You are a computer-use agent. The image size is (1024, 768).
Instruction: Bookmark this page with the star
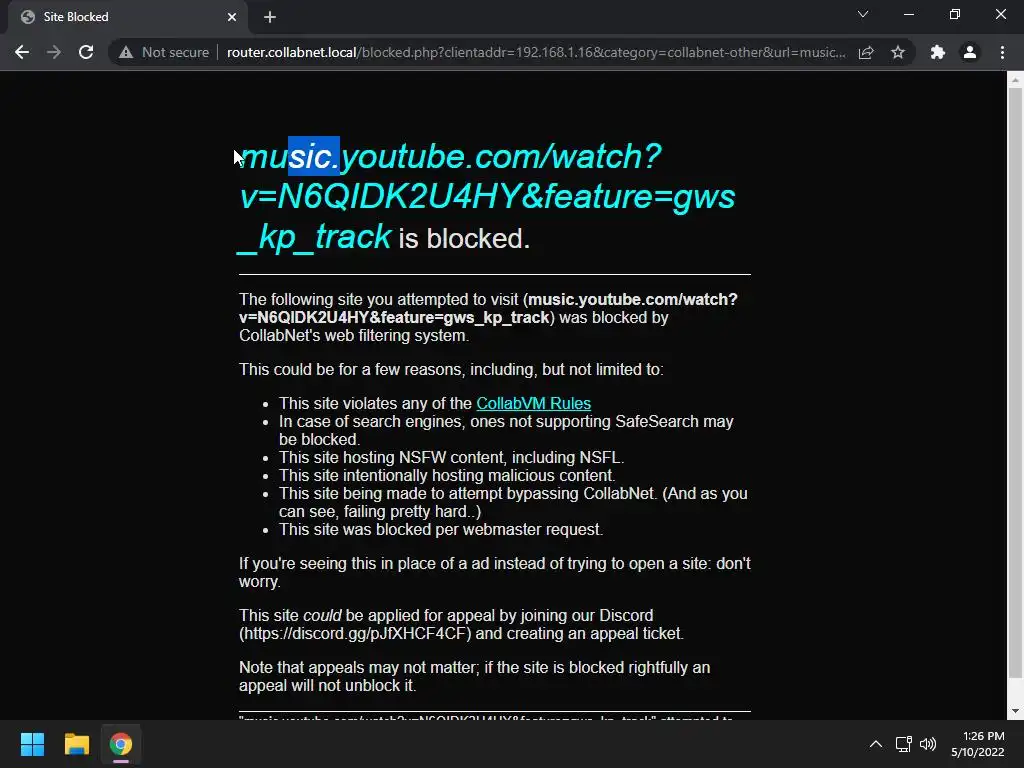point(898,52)
